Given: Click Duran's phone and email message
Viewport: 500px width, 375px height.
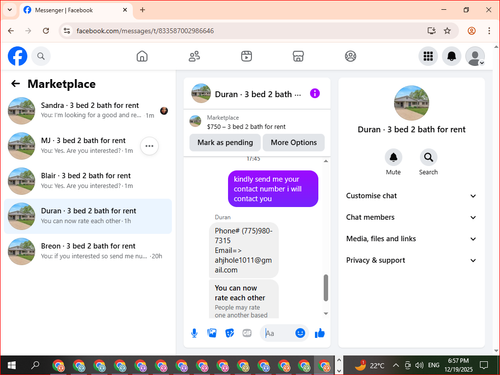Looking at the screenshot, I should tap(244, 250).
